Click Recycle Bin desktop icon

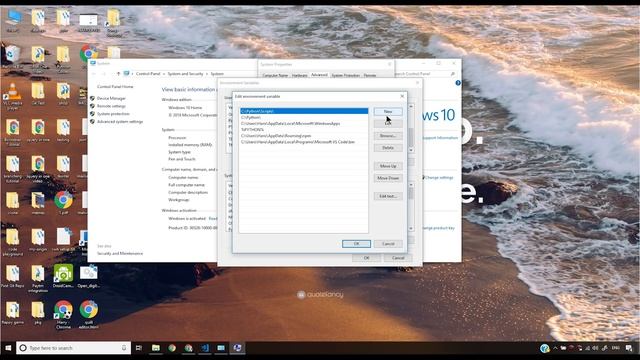(x=13, y=56)
